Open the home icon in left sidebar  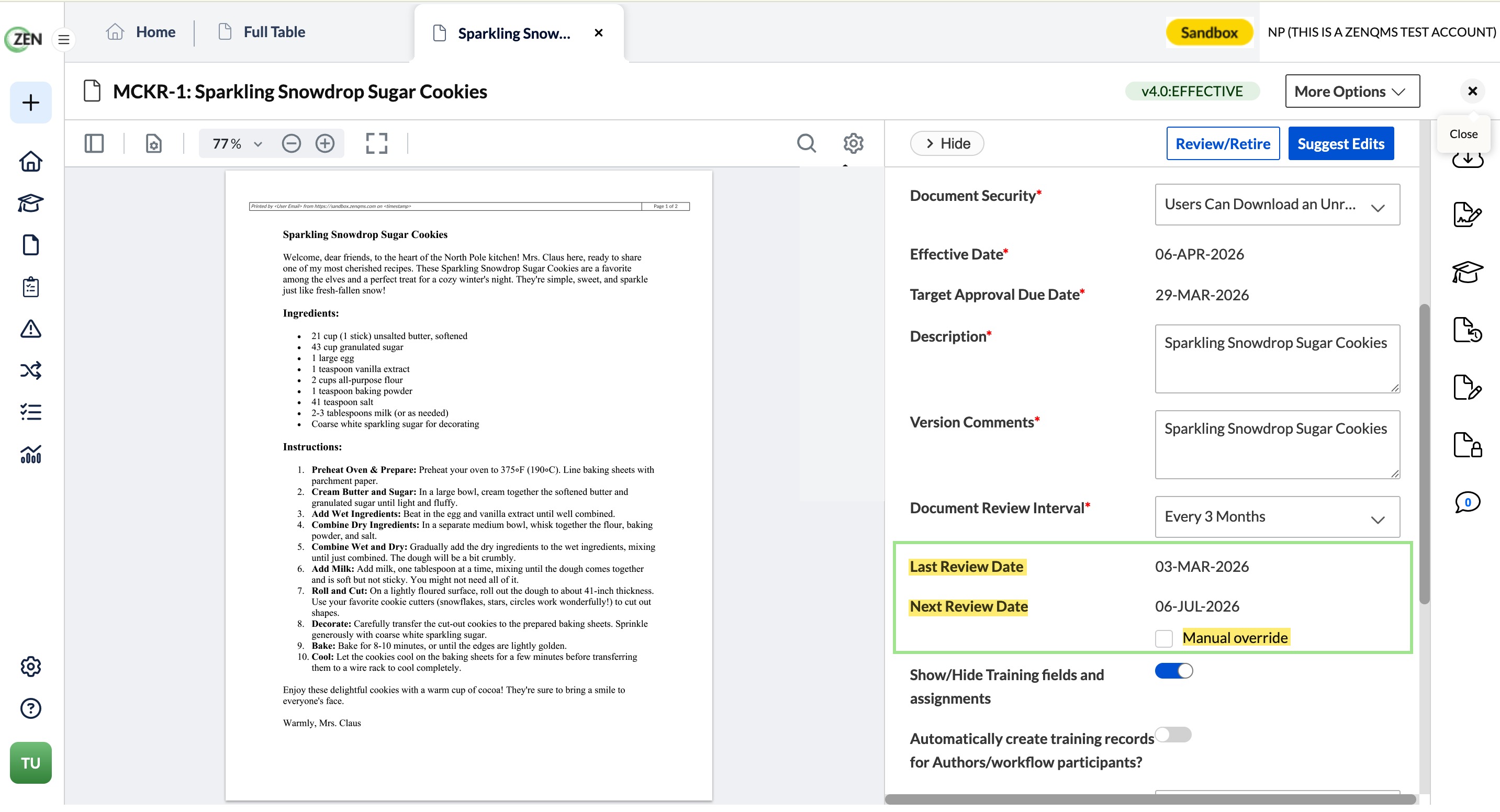(x=31, y=161)
